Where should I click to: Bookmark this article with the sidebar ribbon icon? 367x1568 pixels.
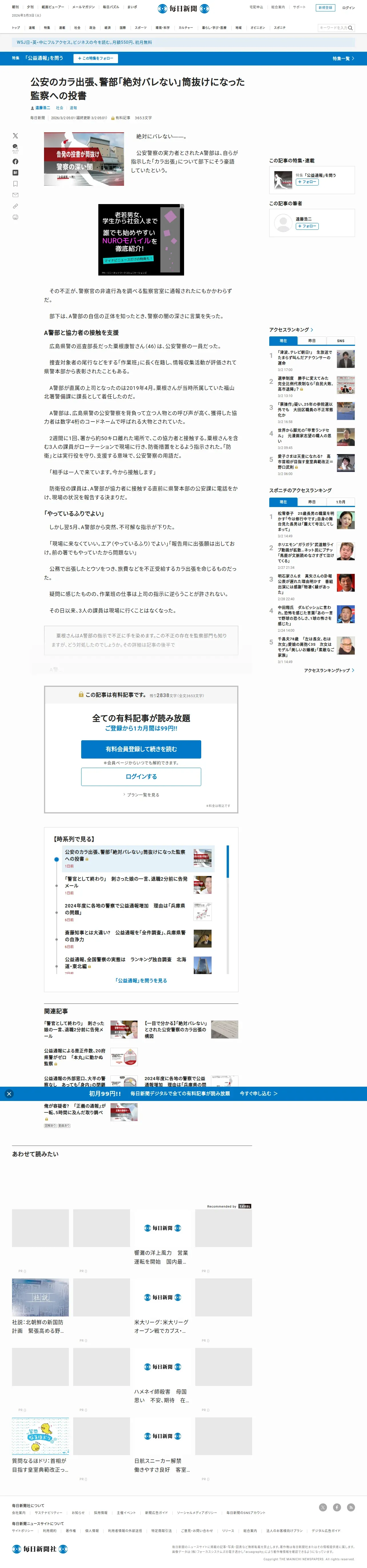(x=15, y=183)
